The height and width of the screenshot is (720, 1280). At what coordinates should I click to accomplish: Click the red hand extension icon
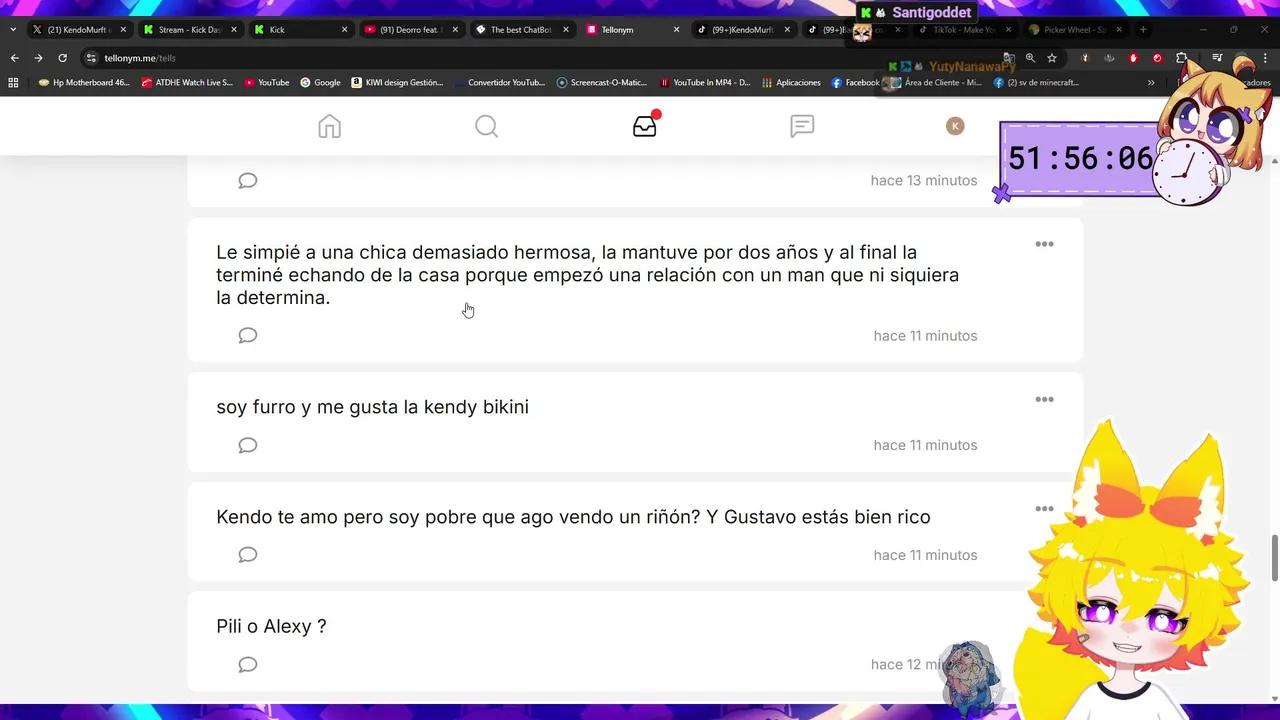pos(1133,58)
